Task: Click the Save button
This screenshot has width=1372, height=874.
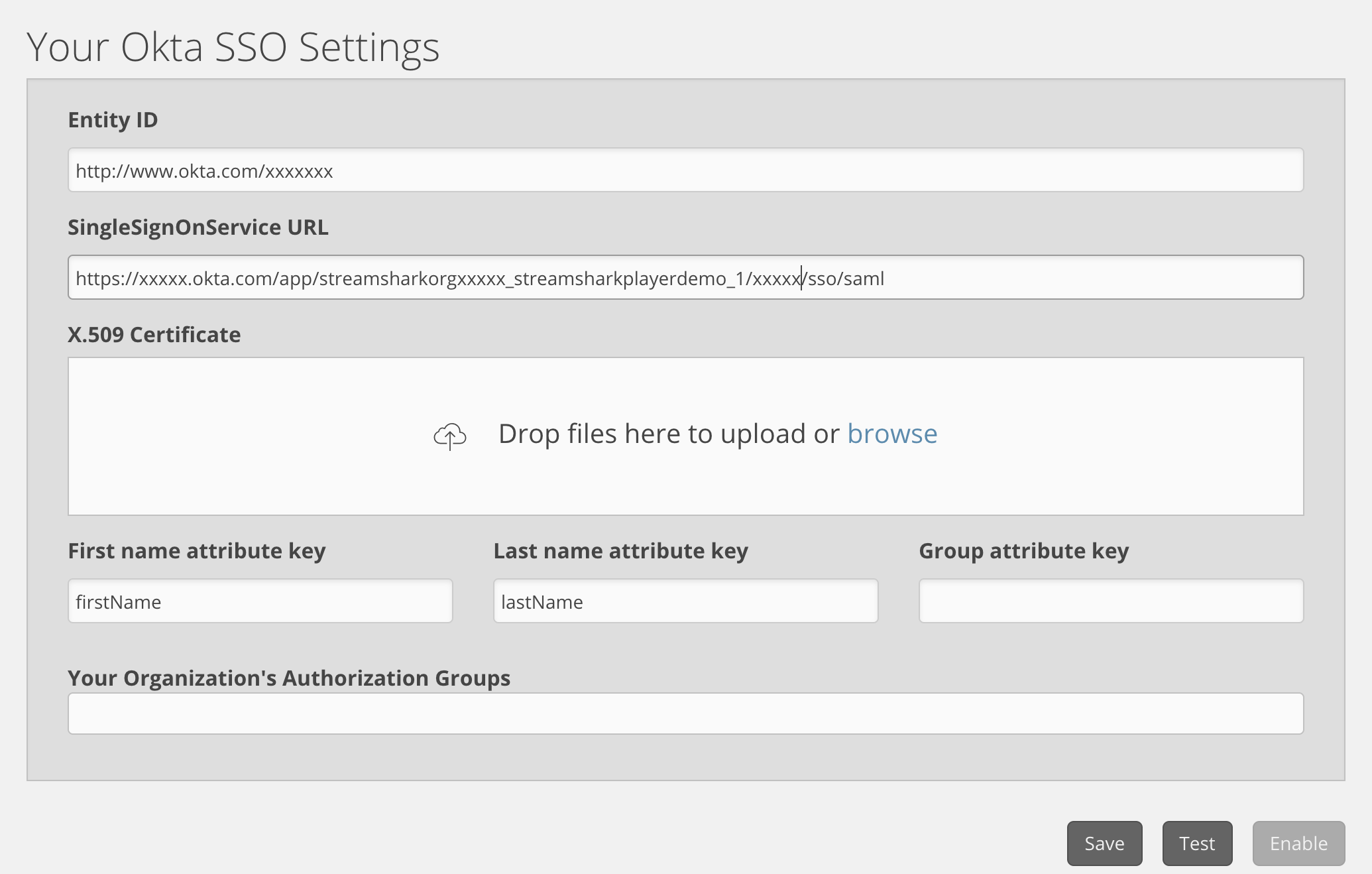Action: click(1104, 843)
